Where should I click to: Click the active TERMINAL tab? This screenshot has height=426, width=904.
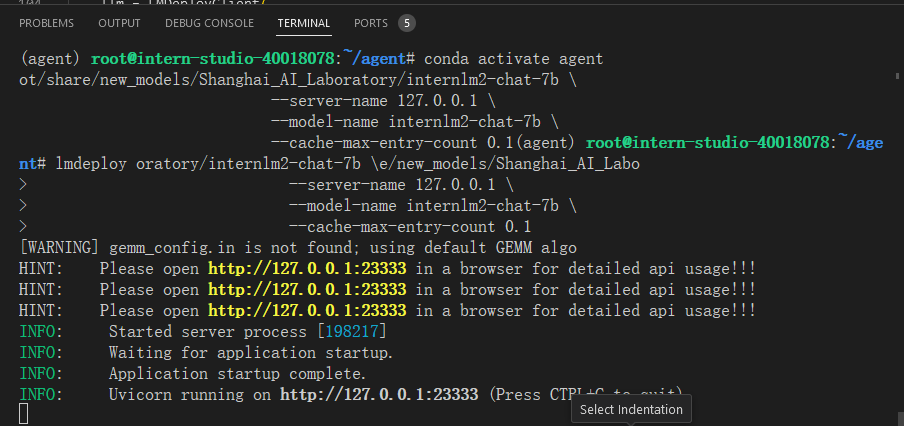pyautogui.click(x=304, y=22)
